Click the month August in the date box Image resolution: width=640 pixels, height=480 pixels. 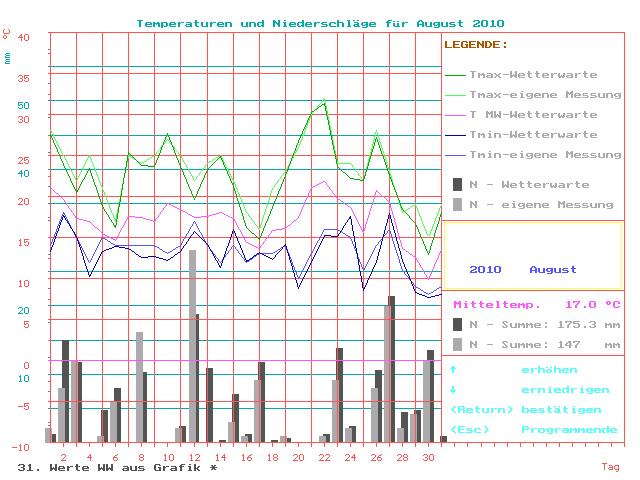click(553, 269)
